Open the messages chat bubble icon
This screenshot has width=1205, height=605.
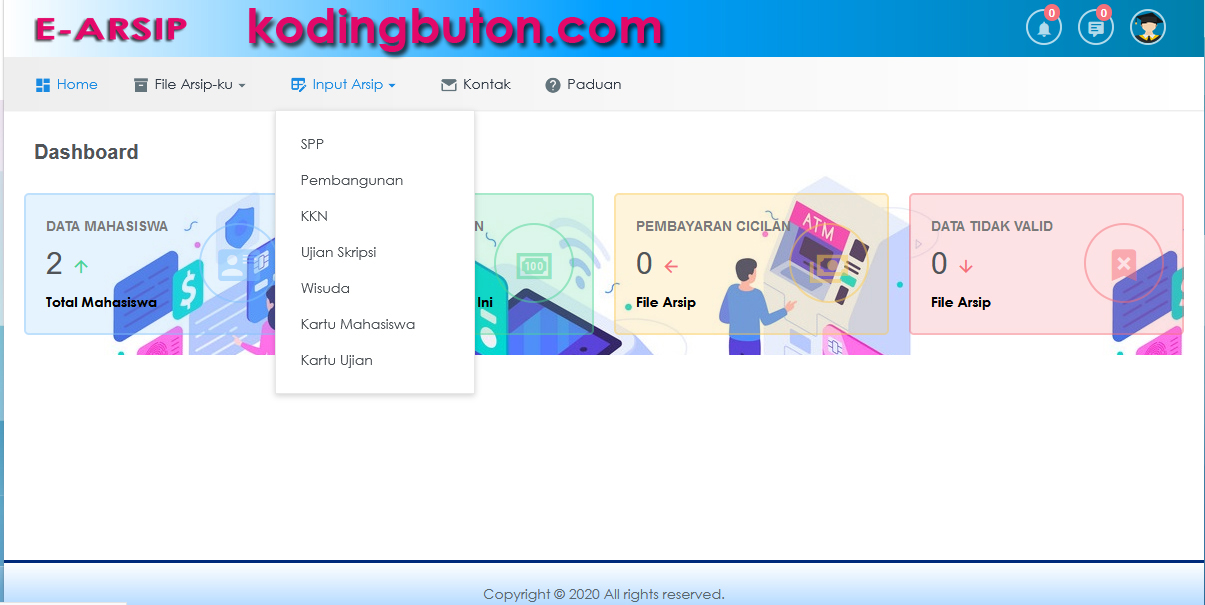[x=1095, y=27]
